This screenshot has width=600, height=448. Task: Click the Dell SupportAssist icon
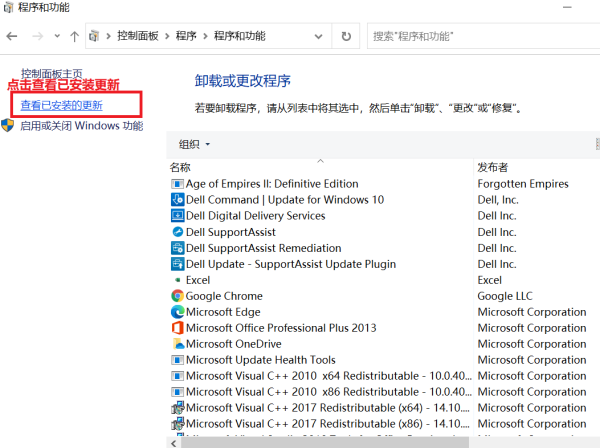(x=177, y=232)
